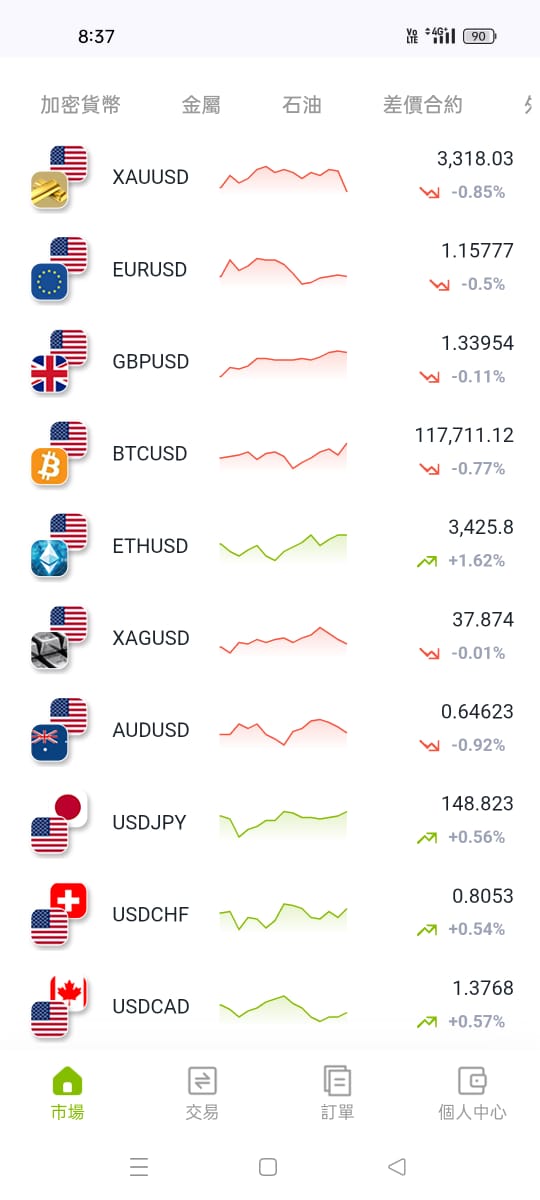Tap the ETHUSD ethereum icon

pos(49,558)
